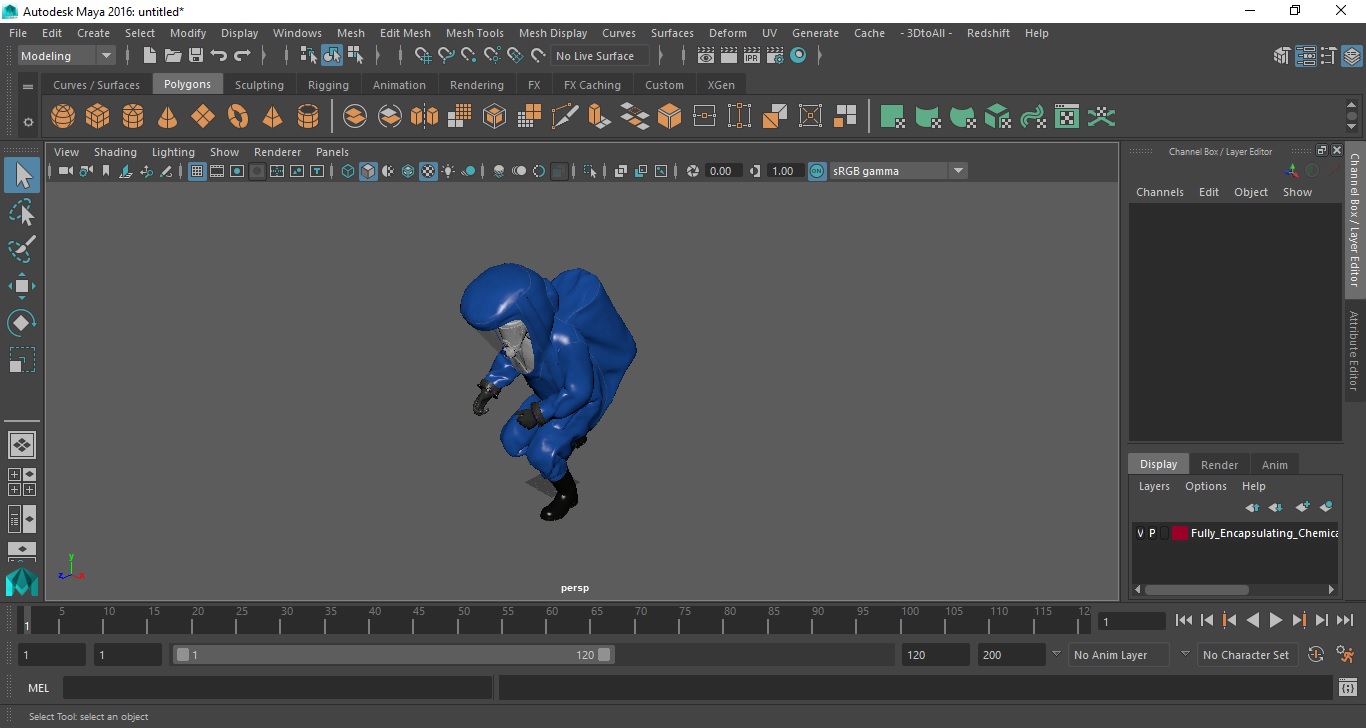Play the animation forwards
This screenshot has height=728, width=1366.
pyautogui.click(x=1276, y=620)
